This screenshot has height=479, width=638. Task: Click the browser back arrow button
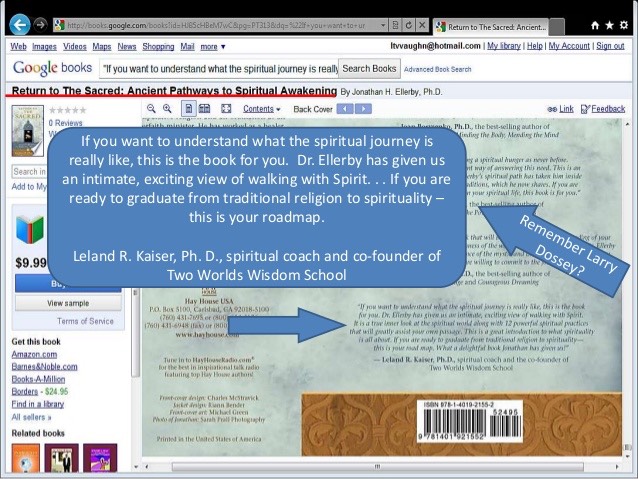pos(20,25)
